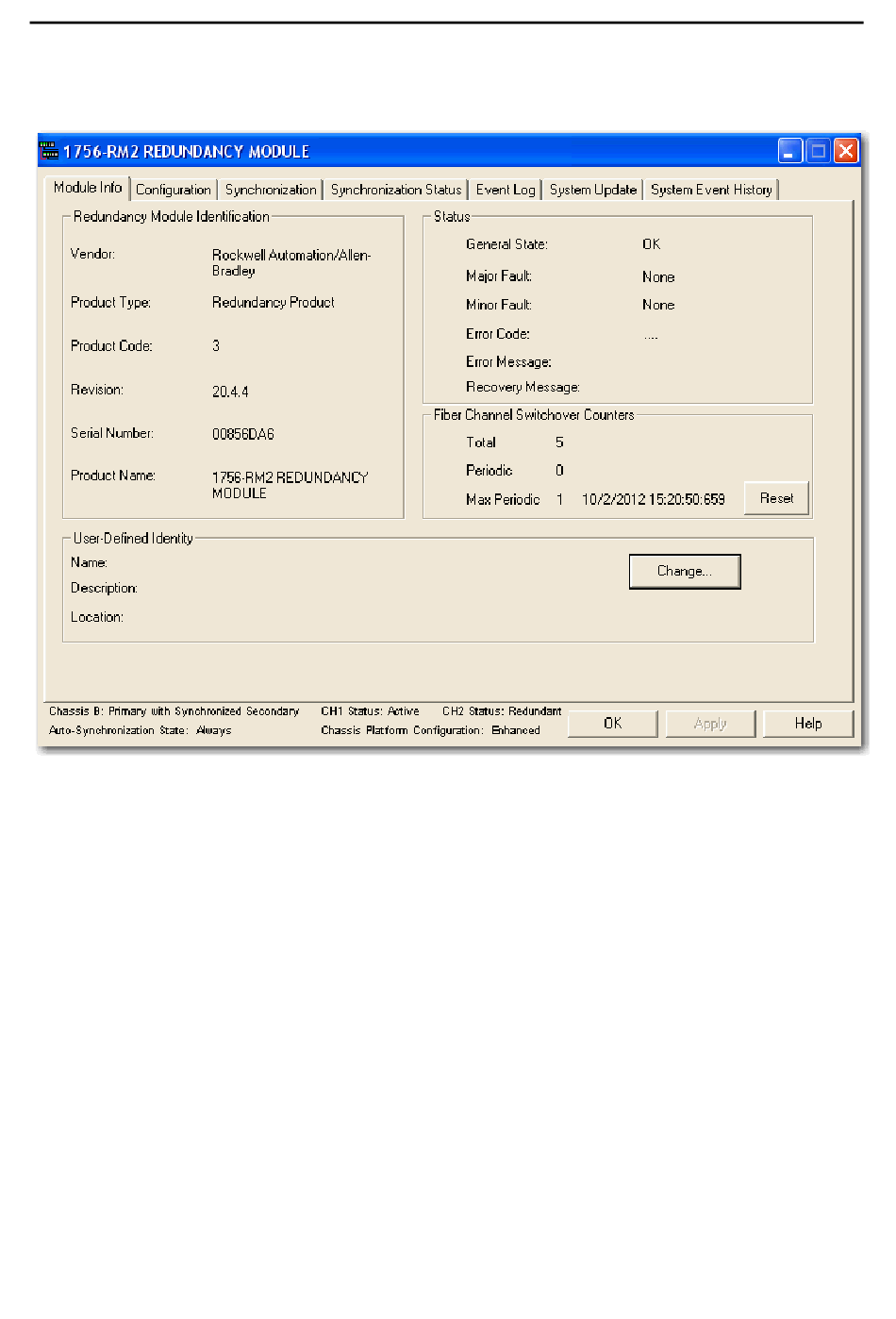Go to Synchronization Status tab
The width and height of the screenshot is (896, 1319).
(x=396, y=190)
